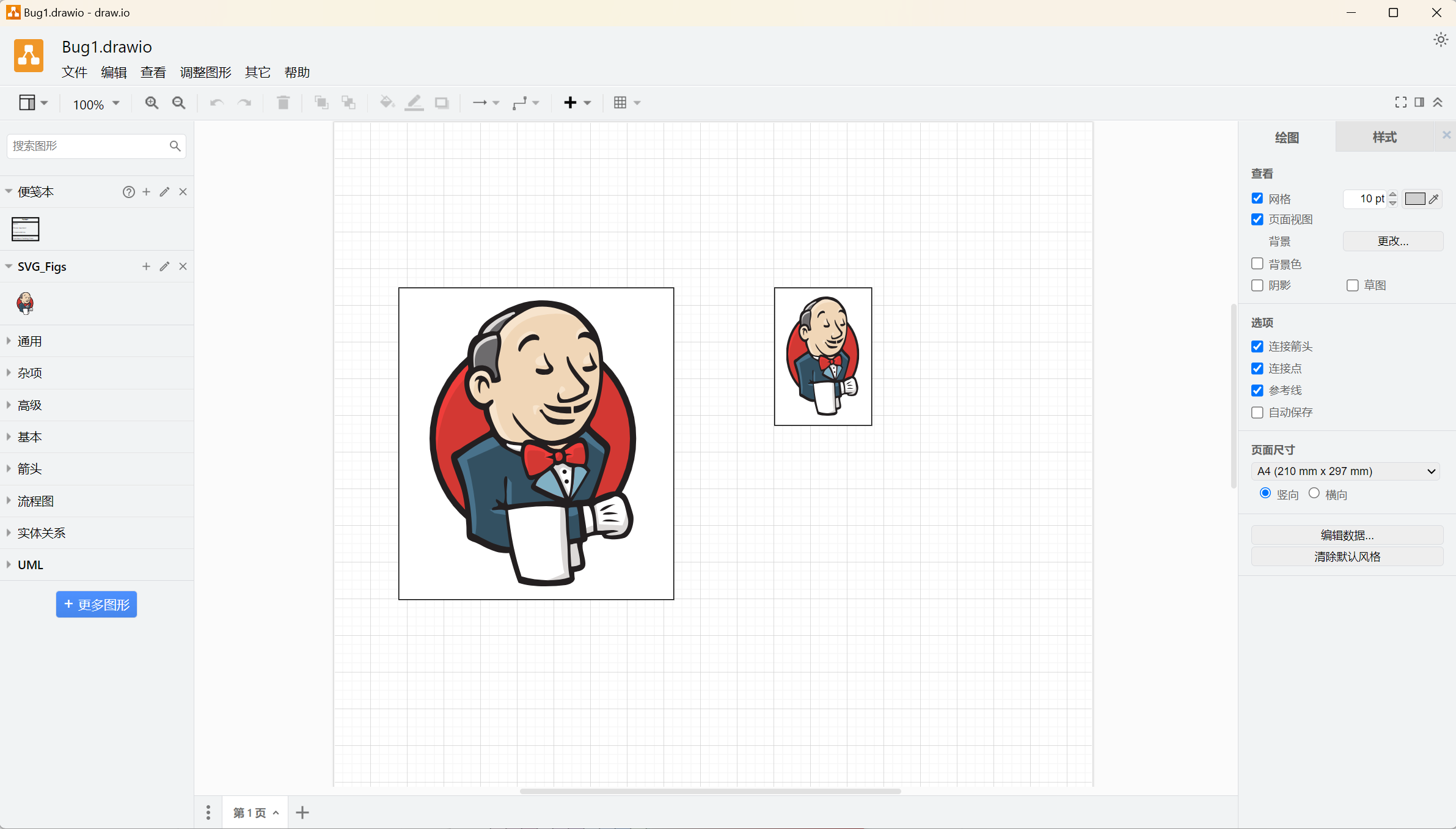The width and height of the screenshot is (1456, 829).
Task: Open the 100% zoom level dropdown
Action: click(96, 104)
